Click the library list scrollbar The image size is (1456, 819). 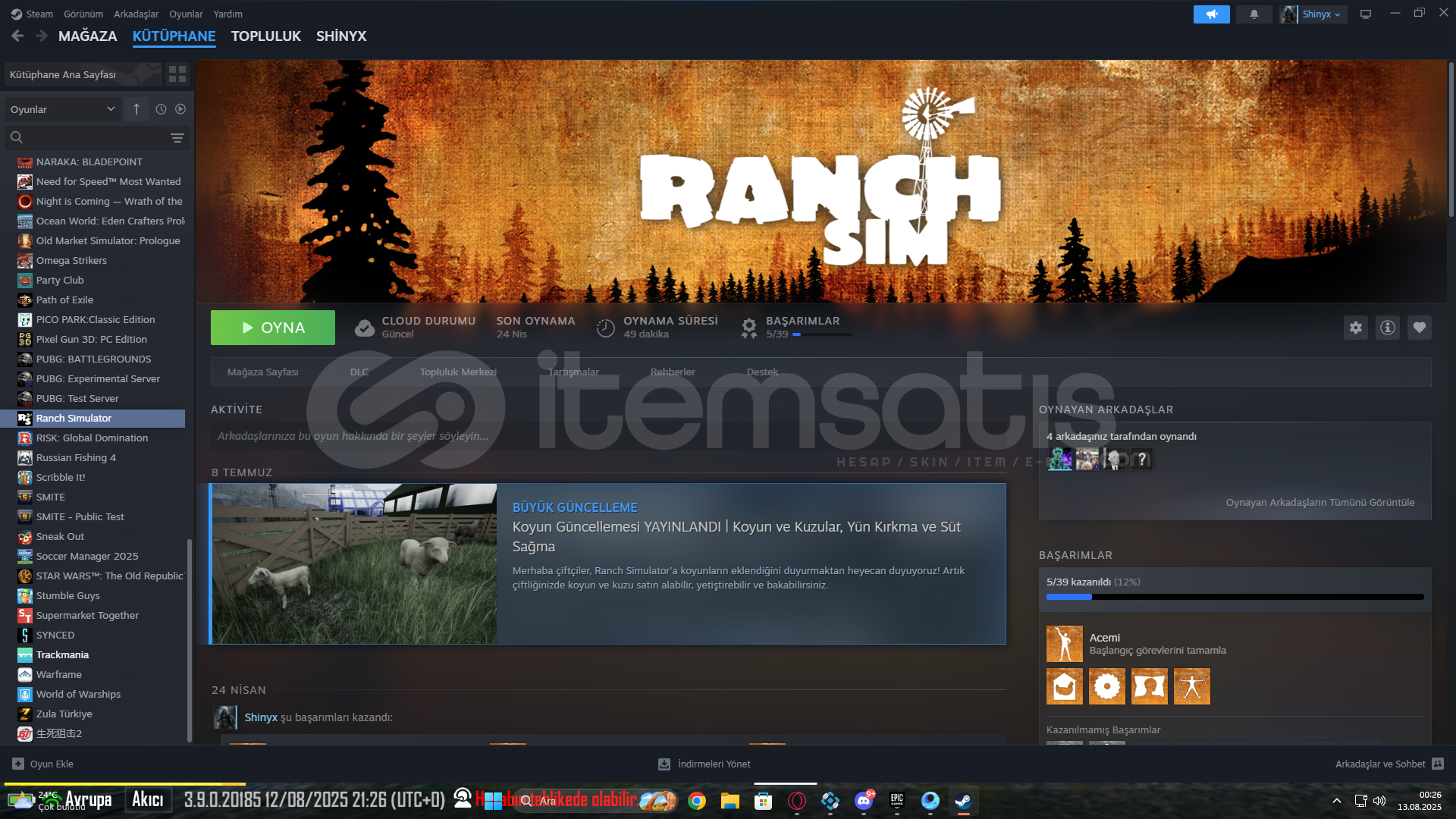click(x=189, y=641)
